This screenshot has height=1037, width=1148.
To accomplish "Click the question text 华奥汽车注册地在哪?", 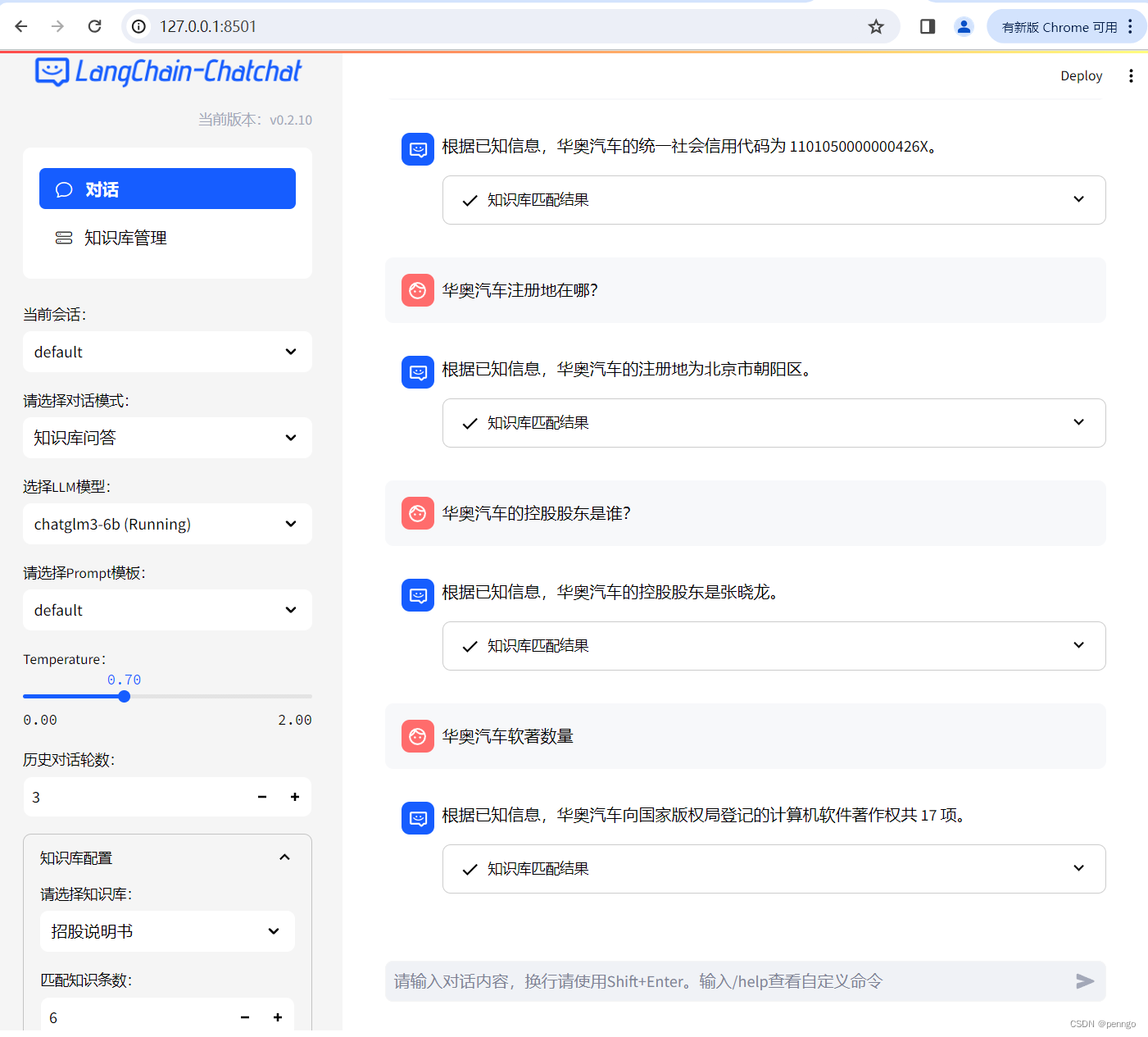I will tap(520, 290).
